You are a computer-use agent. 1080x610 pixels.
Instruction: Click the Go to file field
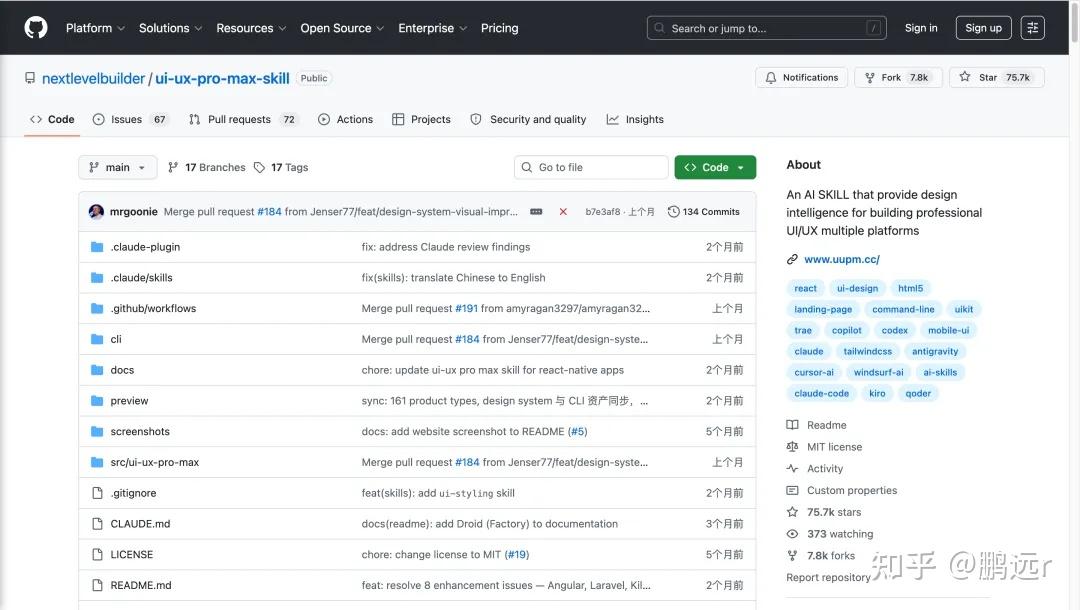590,167
